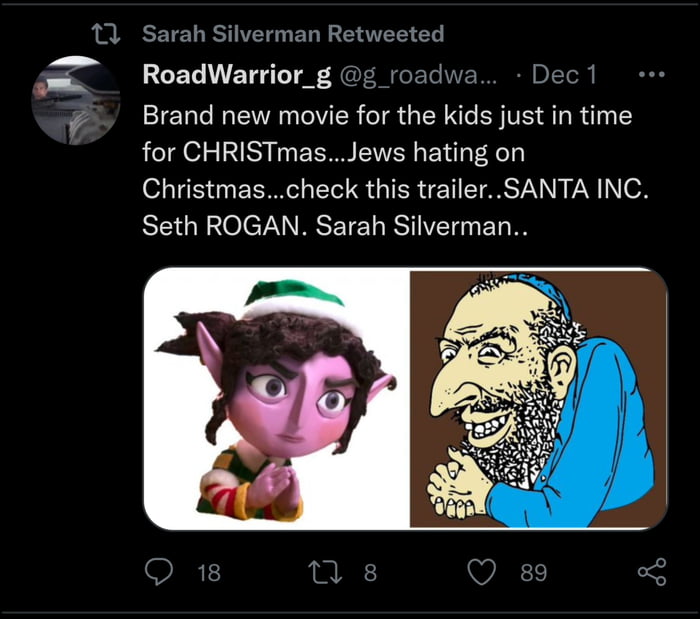Open the right image with brown background
The width and height of the screenshot is (700, 619).
538,398
